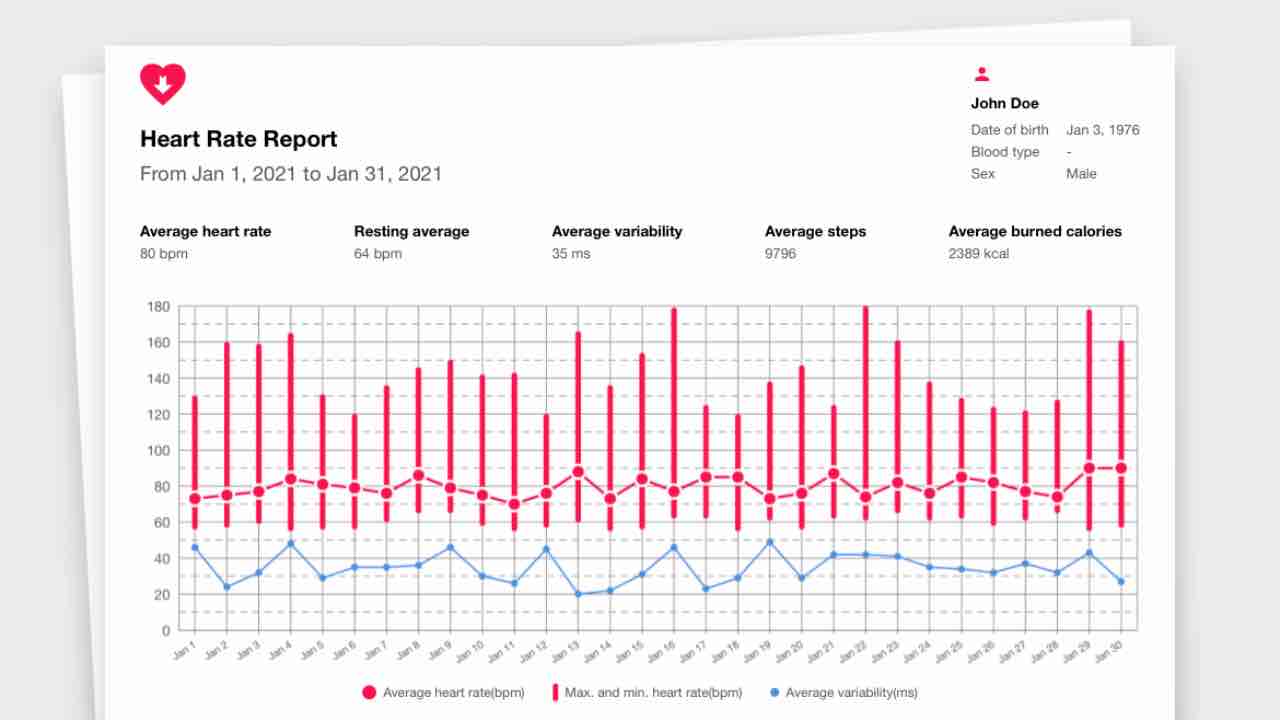Viewport: 1280px width, 720px height.
Task: Click the max/min heart rate bar for Jan 6
Action: point(355,471)
